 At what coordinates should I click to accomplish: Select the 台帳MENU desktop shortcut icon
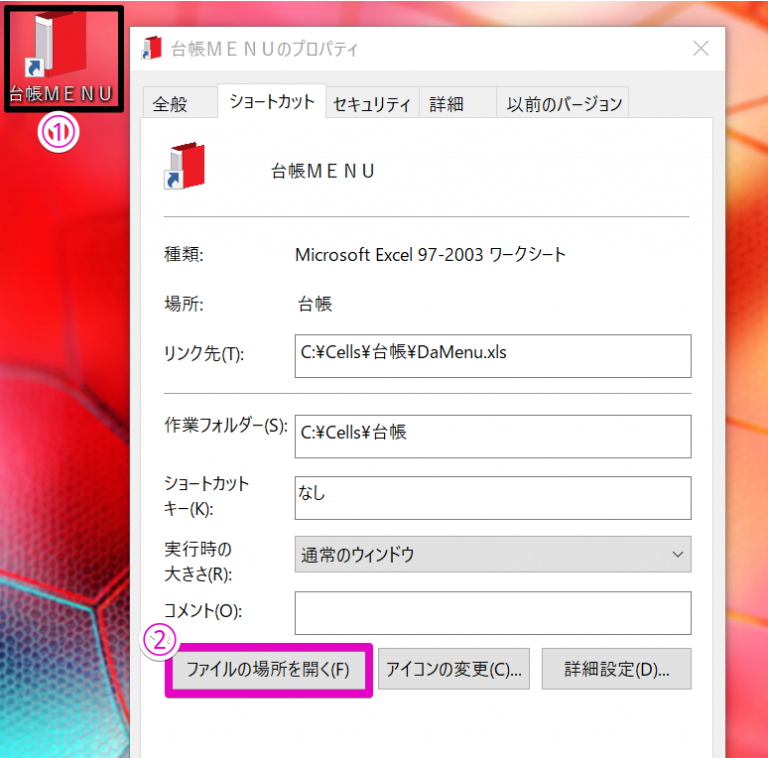[x=62, y=56]
